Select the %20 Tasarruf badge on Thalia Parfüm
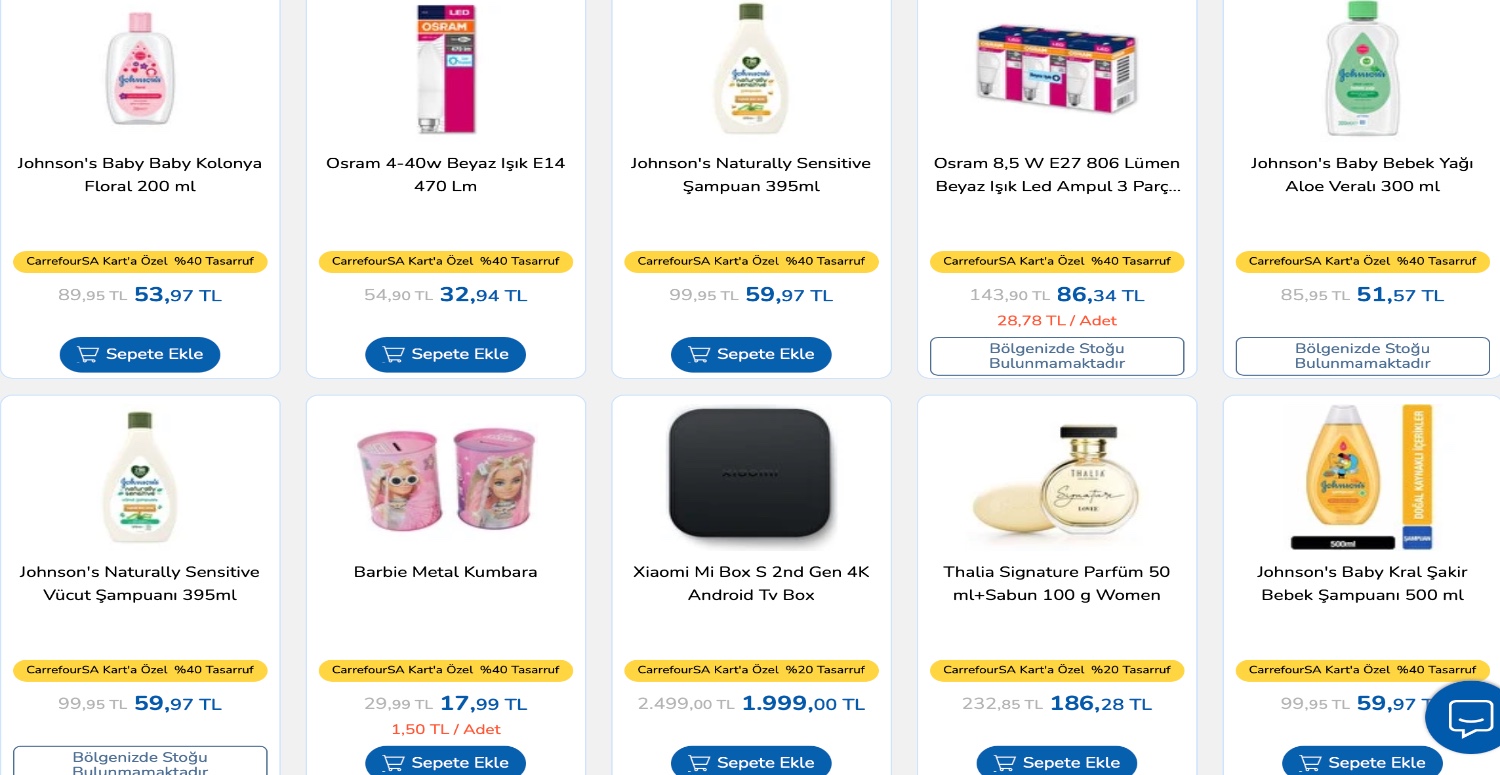Screen dimensions: 1500x775 pos(1056,670)
